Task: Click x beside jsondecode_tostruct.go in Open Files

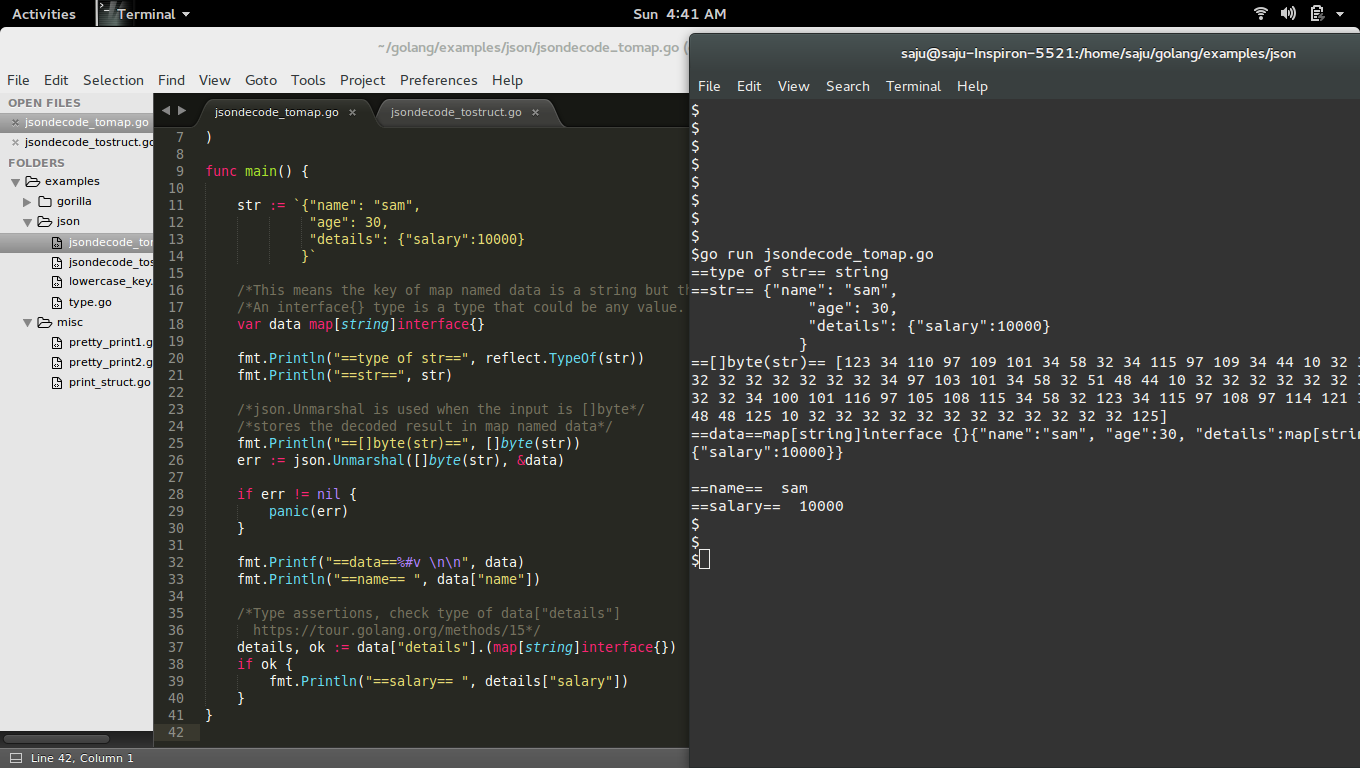Action: [x=15, y=142]
